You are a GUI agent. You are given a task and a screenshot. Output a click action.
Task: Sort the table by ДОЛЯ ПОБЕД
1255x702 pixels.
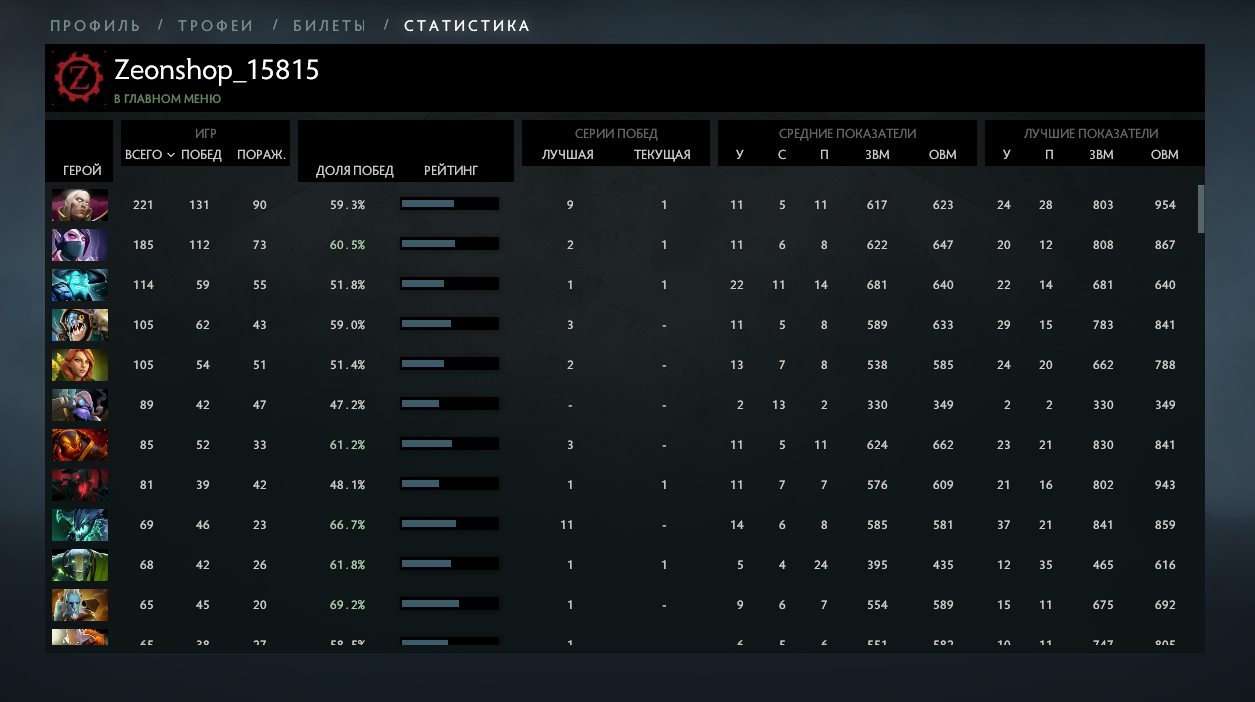[x=355, y=170]
